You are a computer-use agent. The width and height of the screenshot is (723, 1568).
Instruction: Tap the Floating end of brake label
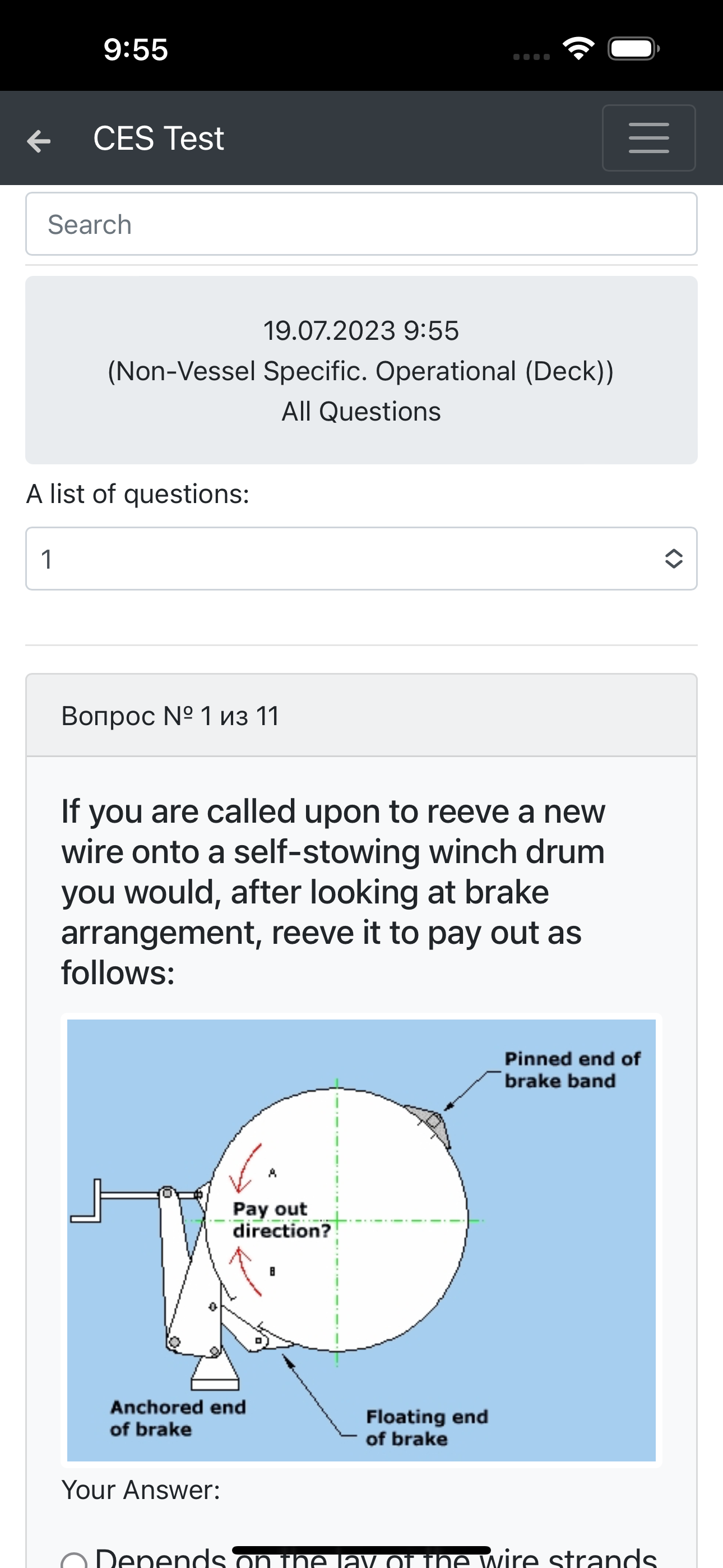(427, 1427)
